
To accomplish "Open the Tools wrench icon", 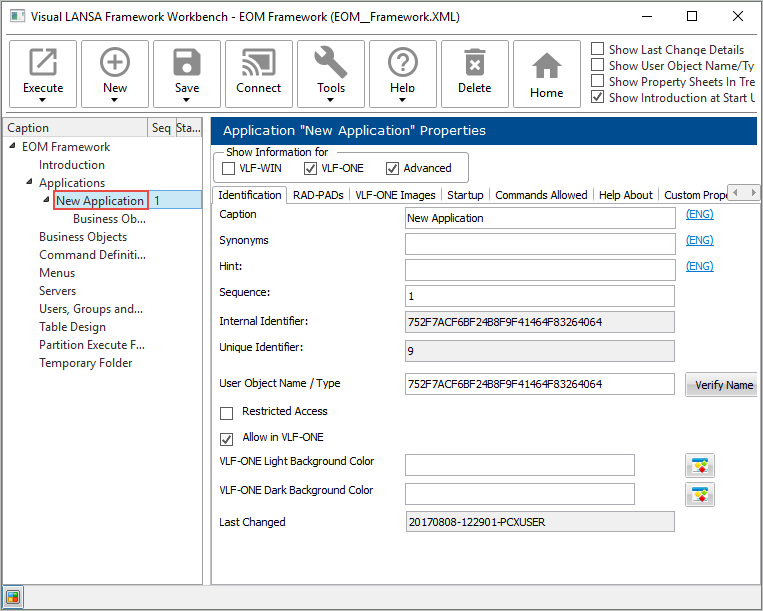I will 331,64.
